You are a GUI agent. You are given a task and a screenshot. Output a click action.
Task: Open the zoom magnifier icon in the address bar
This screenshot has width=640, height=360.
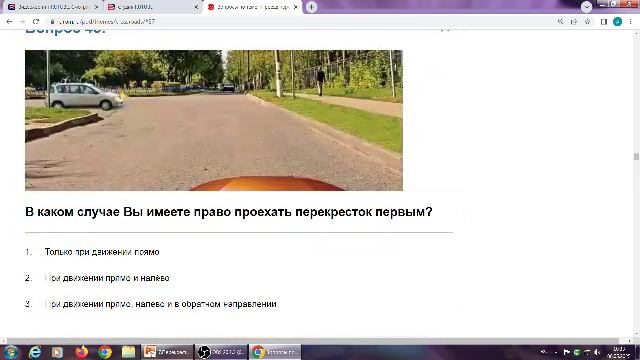click(x=560, y=22)
